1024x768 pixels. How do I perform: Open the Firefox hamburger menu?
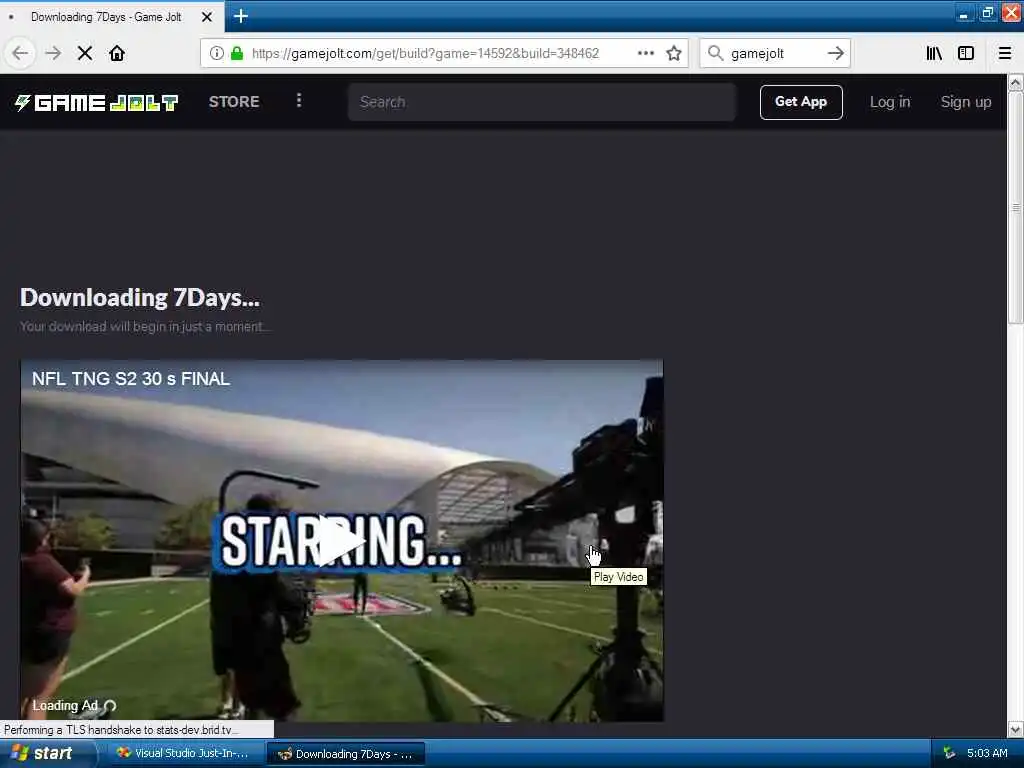1005,53
